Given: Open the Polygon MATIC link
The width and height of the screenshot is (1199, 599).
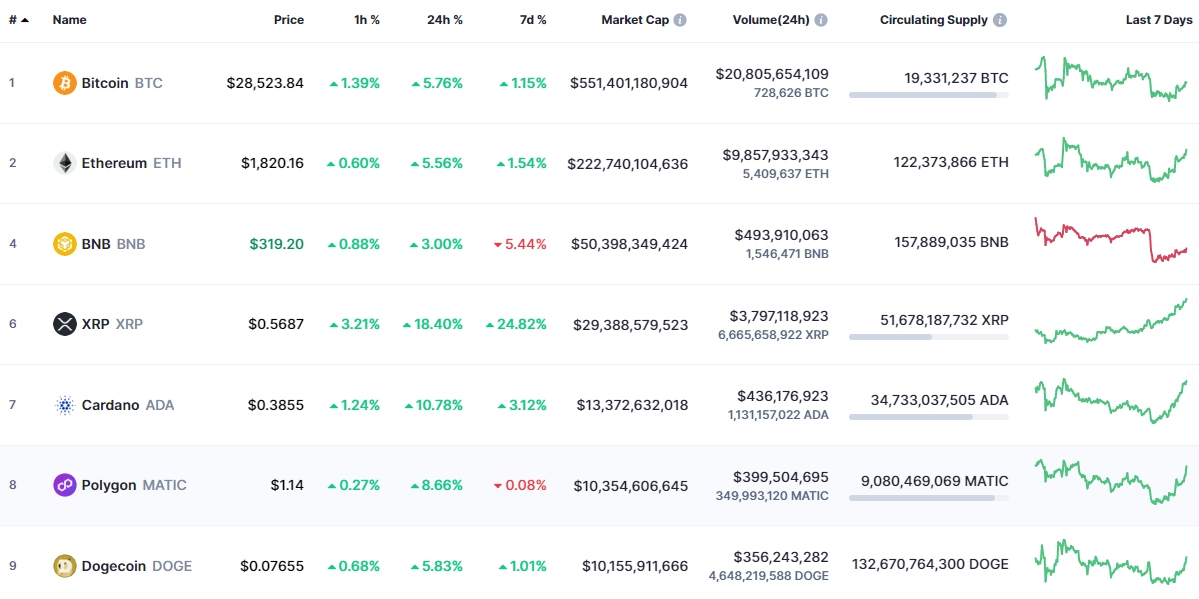Looking at the screenshot, I should 134,485.
